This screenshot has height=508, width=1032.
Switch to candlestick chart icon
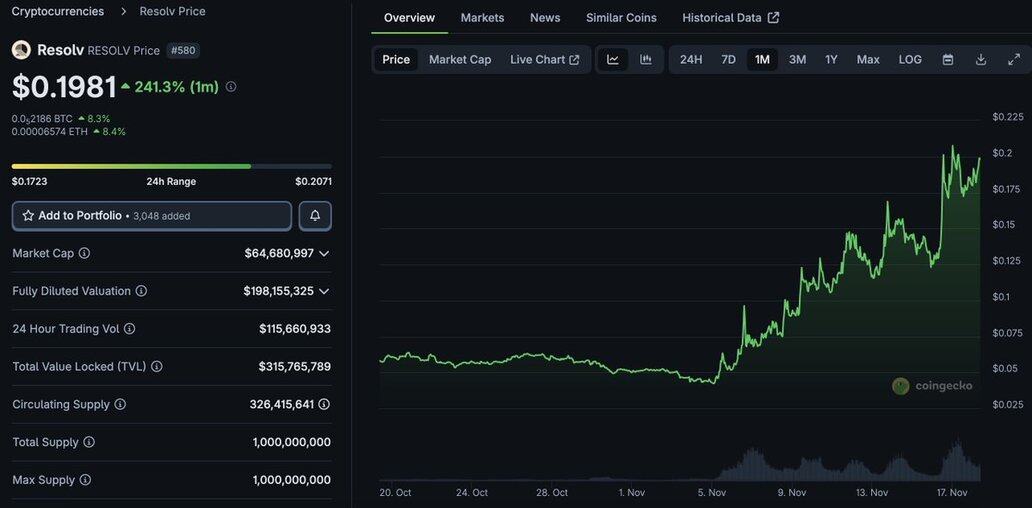(646, 60)
